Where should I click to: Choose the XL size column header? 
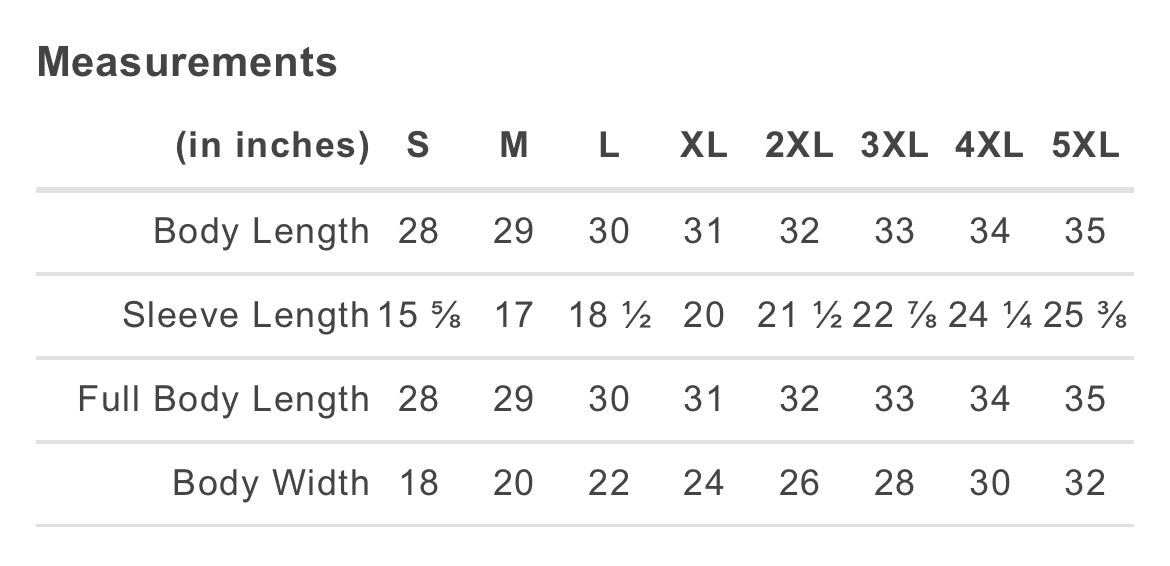pyautogui.click(x=703, y=146)
